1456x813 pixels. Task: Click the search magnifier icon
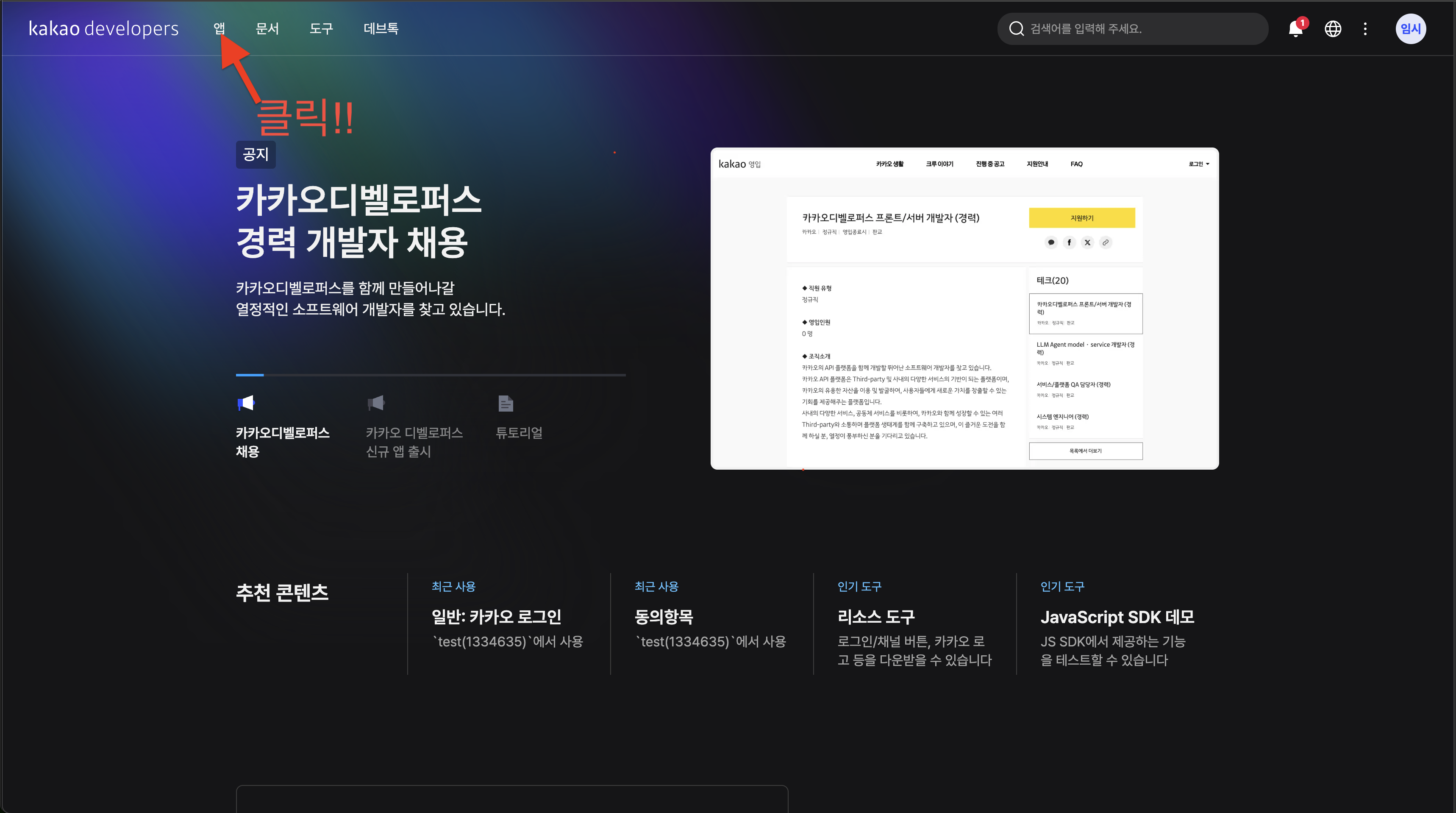[1016, 29]
